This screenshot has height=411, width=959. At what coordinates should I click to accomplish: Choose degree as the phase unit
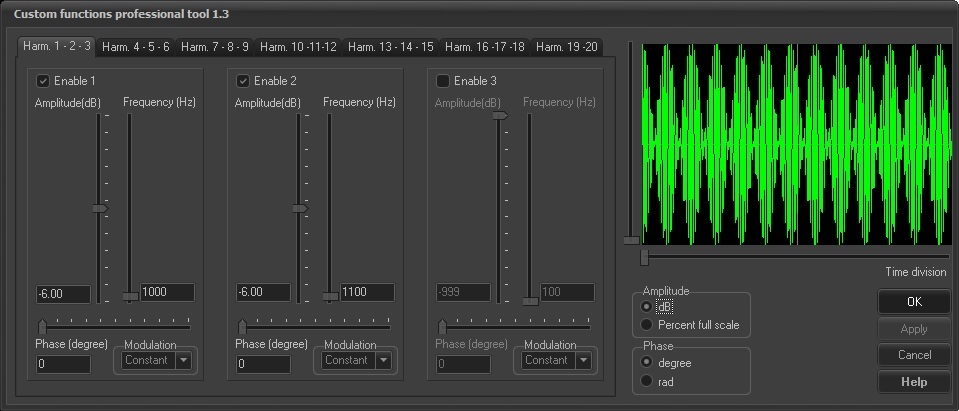(646, 363)
